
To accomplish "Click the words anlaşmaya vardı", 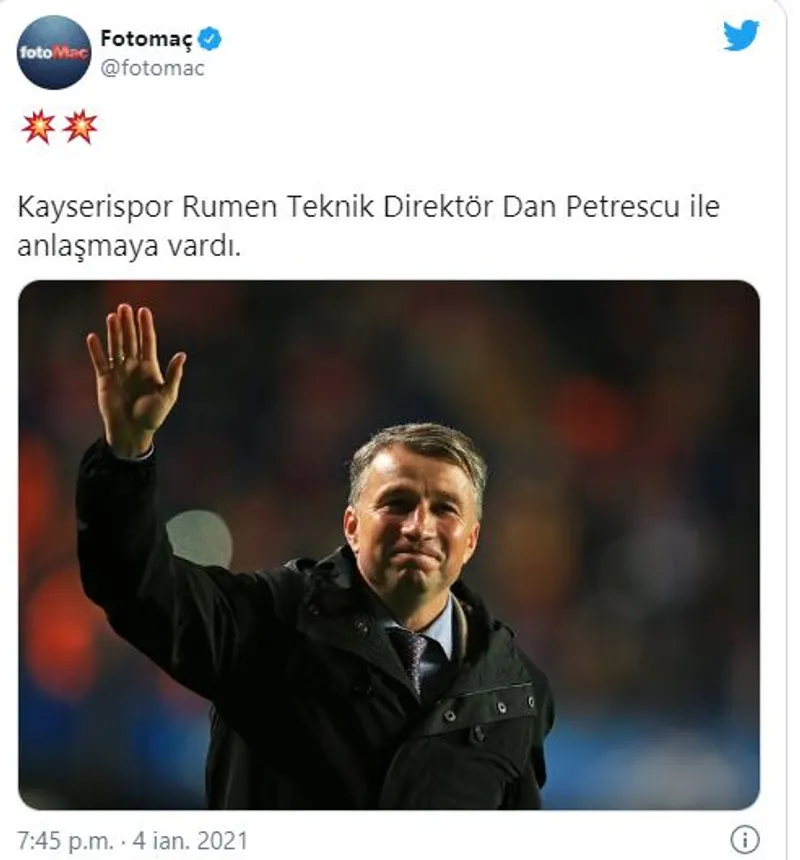I will (x=130, y=246).
